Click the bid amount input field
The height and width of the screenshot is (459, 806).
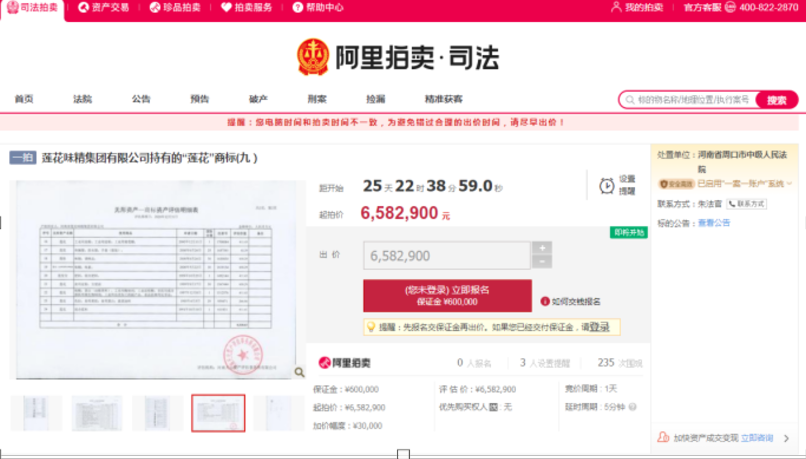point(446,256)
